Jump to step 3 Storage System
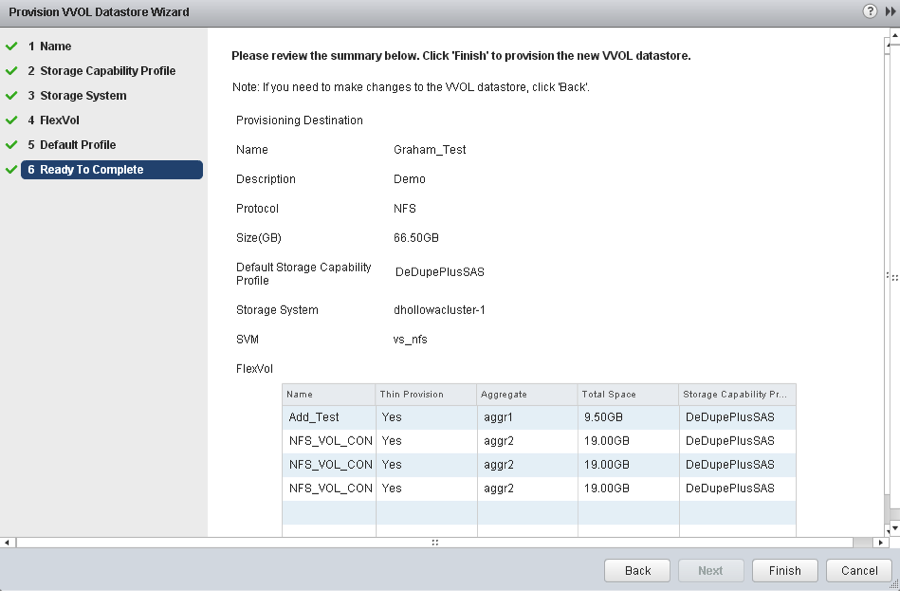 point(77,96)
